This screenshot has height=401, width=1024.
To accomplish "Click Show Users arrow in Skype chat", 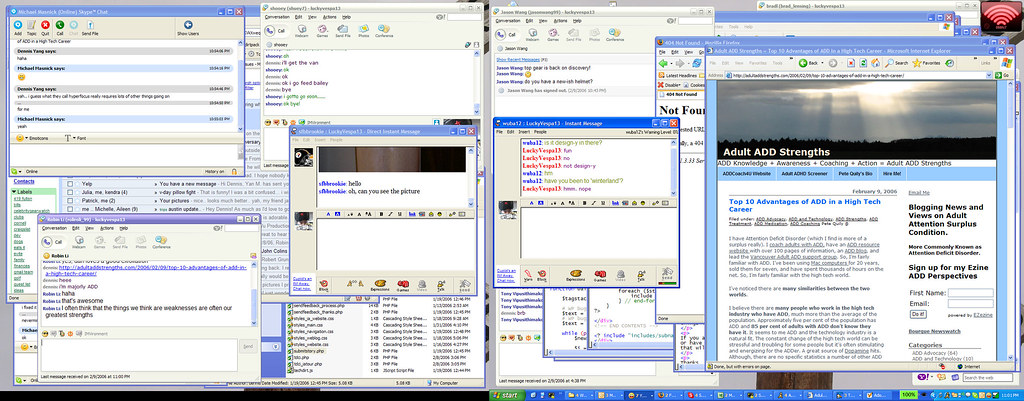I will click(188, 25).
